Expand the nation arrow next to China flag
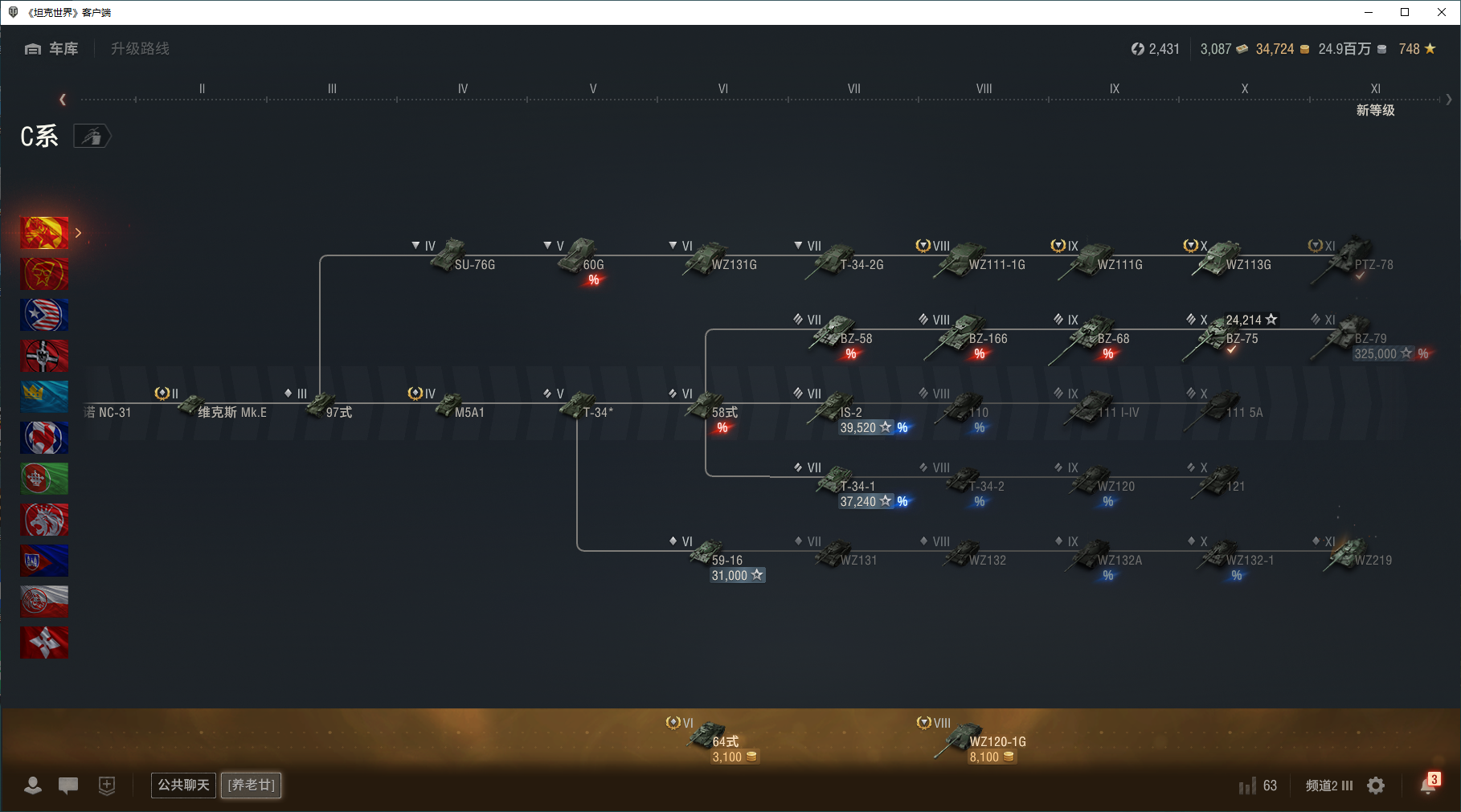 point(78,233)
